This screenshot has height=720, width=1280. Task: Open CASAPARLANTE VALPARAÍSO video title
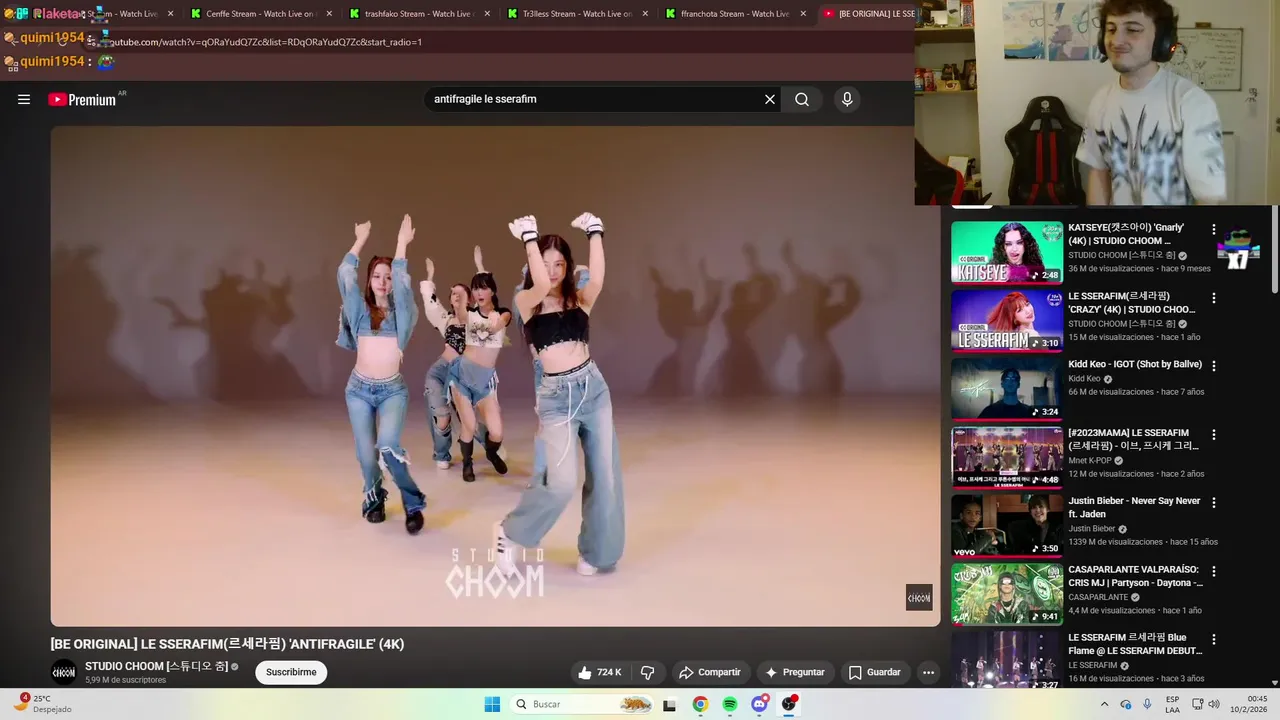1135,576
